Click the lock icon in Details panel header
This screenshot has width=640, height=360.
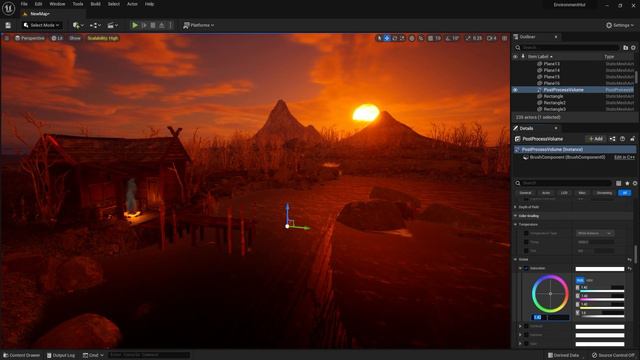(632, 139)
